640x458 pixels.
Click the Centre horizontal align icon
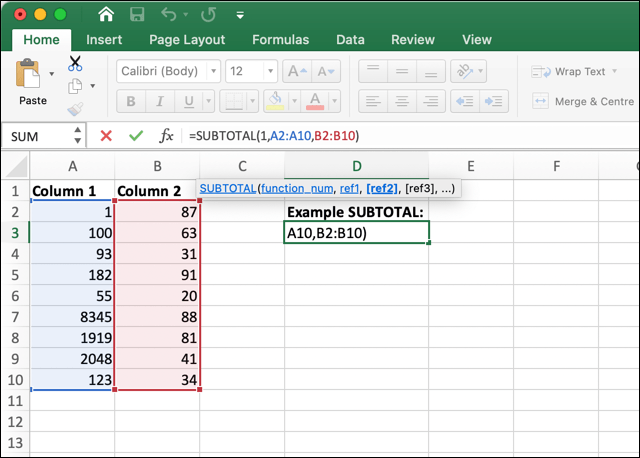click(402, 101)
